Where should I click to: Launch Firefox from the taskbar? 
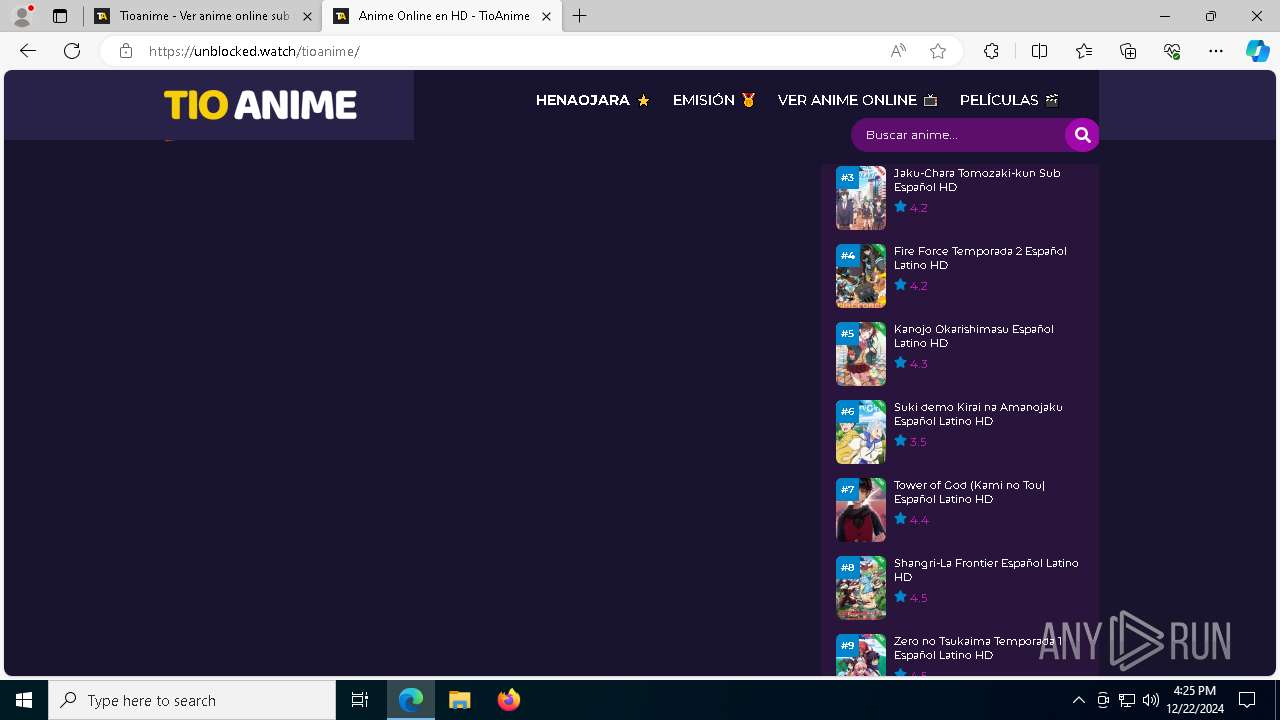click(x=508, y=700)
